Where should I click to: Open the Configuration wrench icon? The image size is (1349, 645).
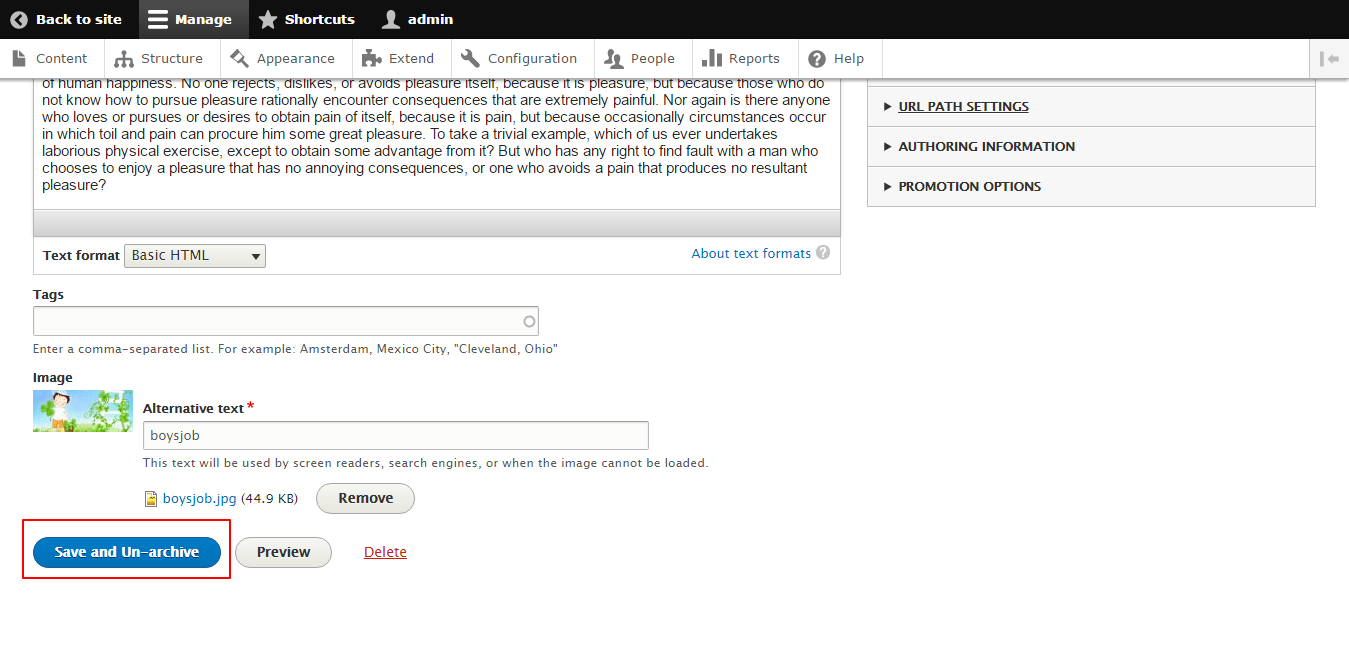coord(468,58)
